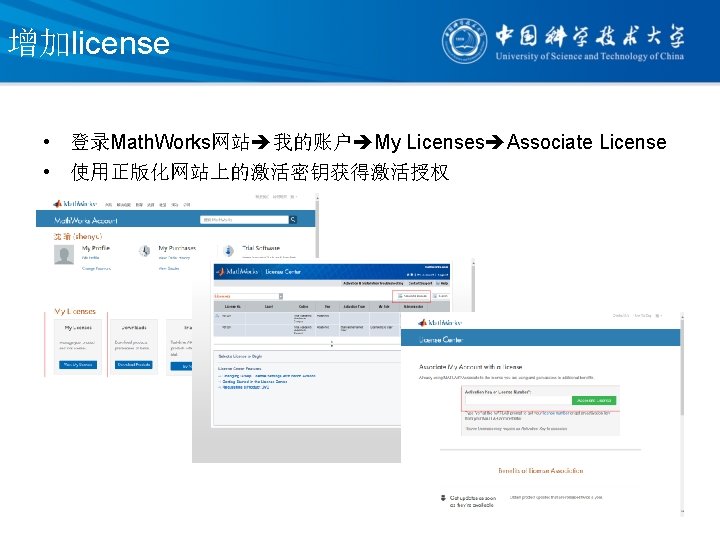720x540 pixels.
Task: Click vertical scrollbar of Associate License page
Action: click(x=682, y=413)
